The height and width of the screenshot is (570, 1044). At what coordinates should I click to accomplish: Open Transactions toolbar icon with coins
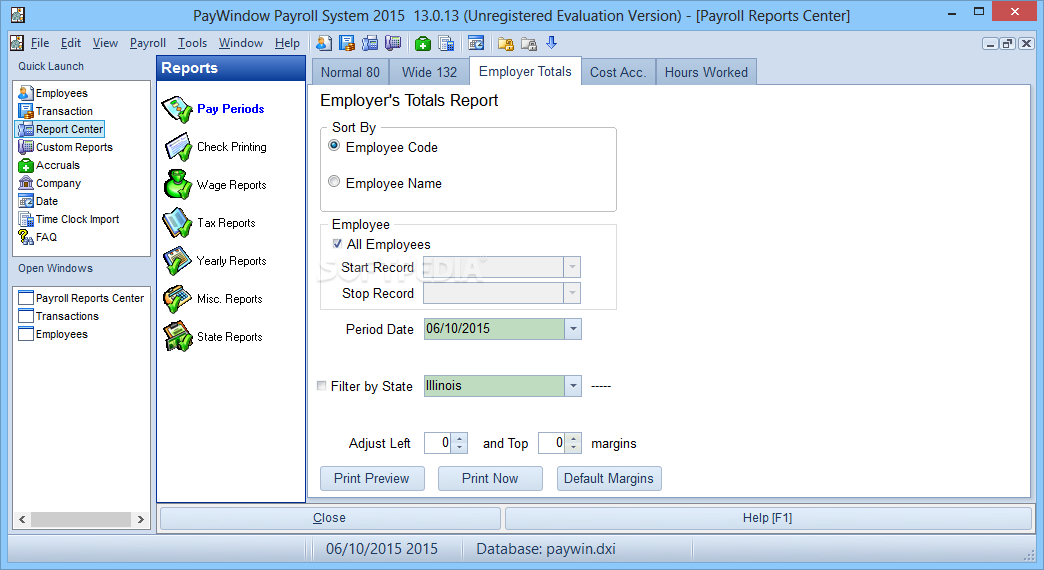click(347, 43)
